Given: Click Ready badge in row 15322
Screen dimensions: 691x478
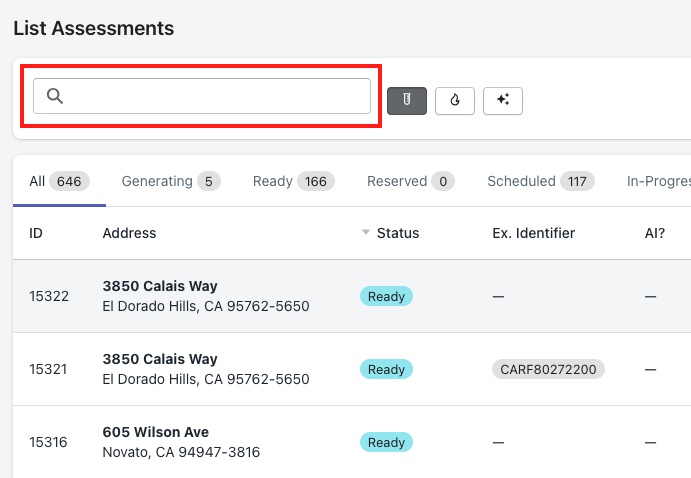Looking at the screenshot, I should click(x=386, y=296).
